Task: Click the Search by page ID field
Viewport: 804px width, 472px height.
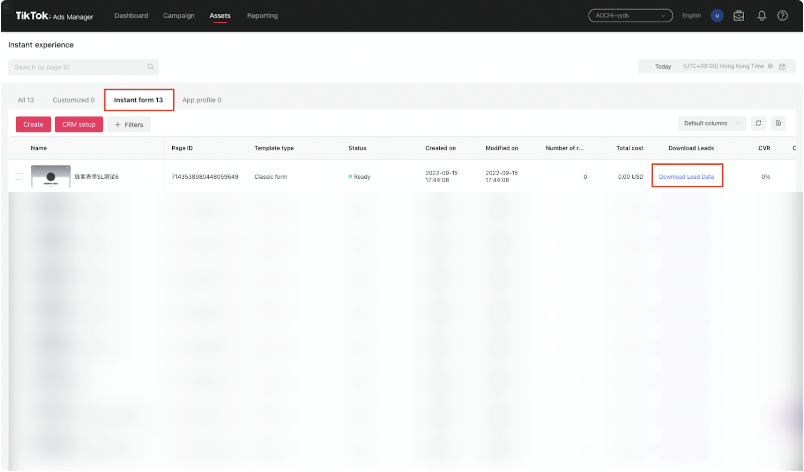Action: (x=78, y=67)
